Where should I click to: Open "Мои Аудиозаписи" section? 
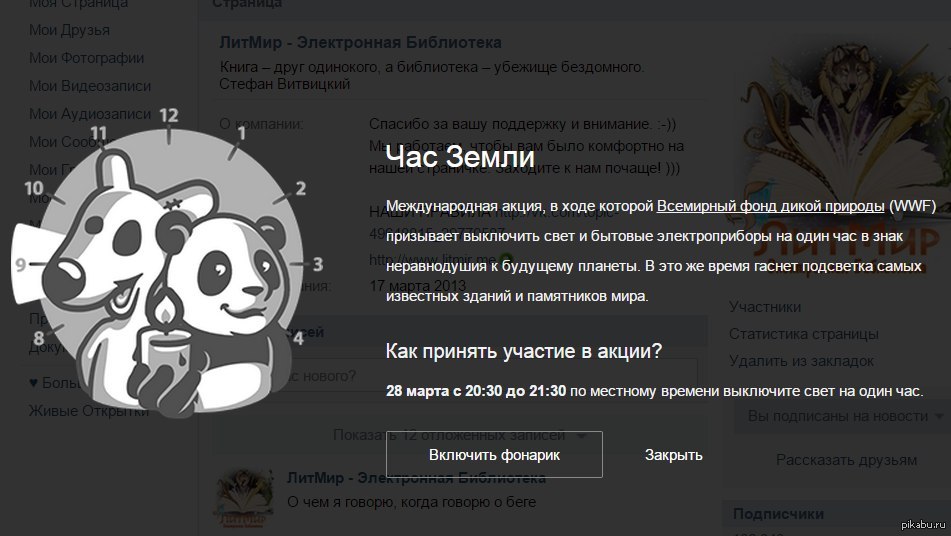pyautogui.click(x=90, y=114)
